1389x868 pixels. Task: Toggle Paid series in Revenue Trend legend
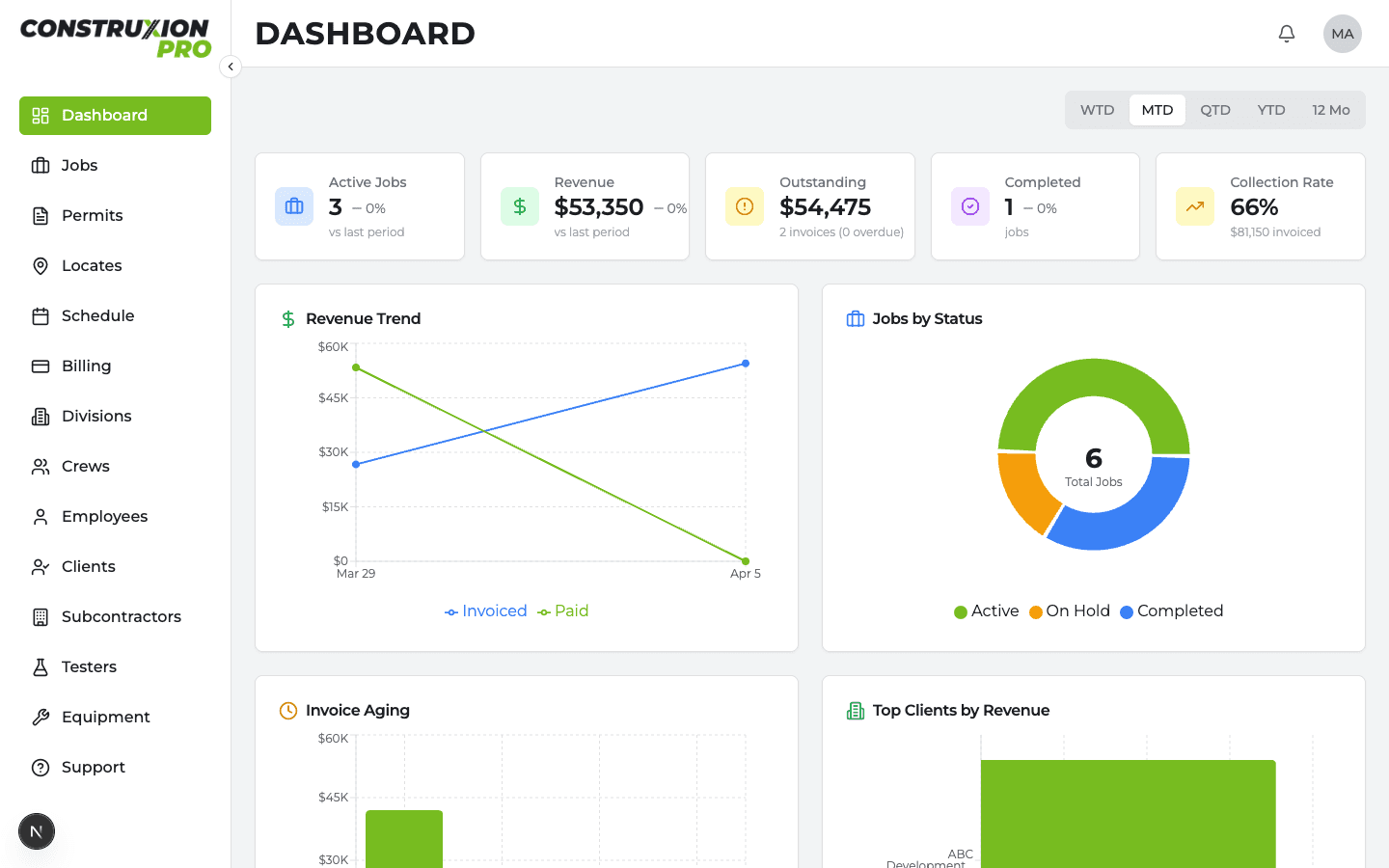coord(563,611)
